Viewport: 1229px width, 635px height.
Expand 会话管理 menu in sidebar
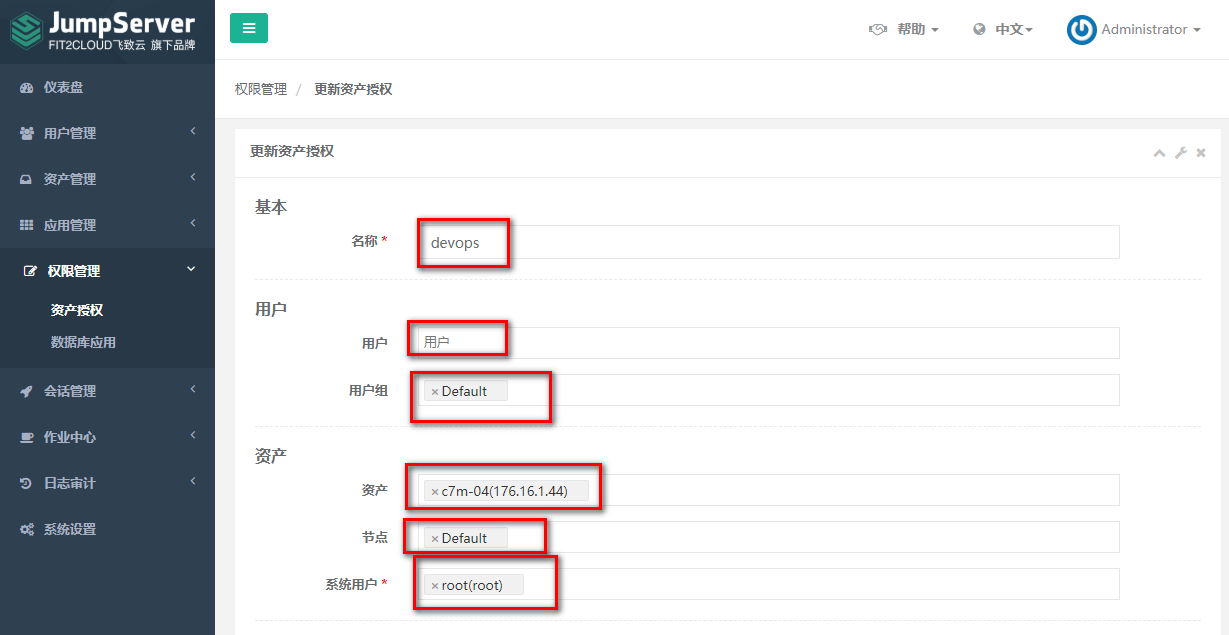click(107, 391)
